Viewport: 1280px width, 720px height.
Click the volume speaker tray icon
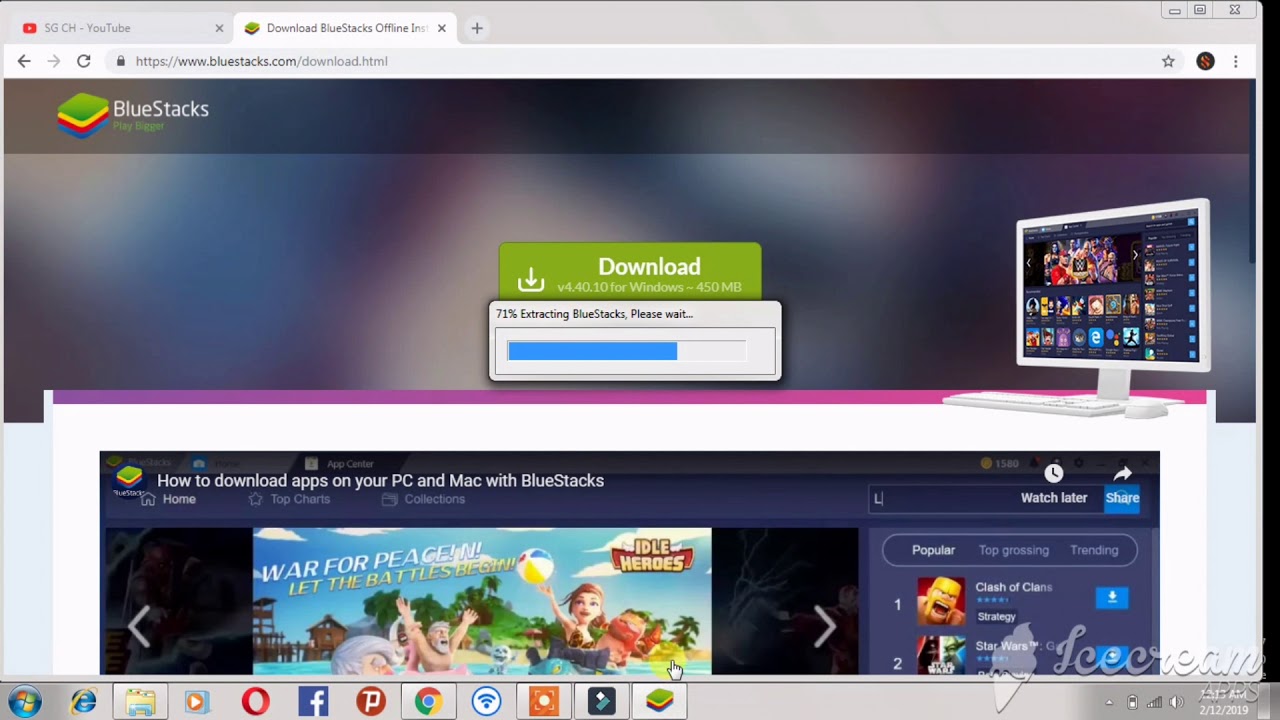[x=1177, y=702]
